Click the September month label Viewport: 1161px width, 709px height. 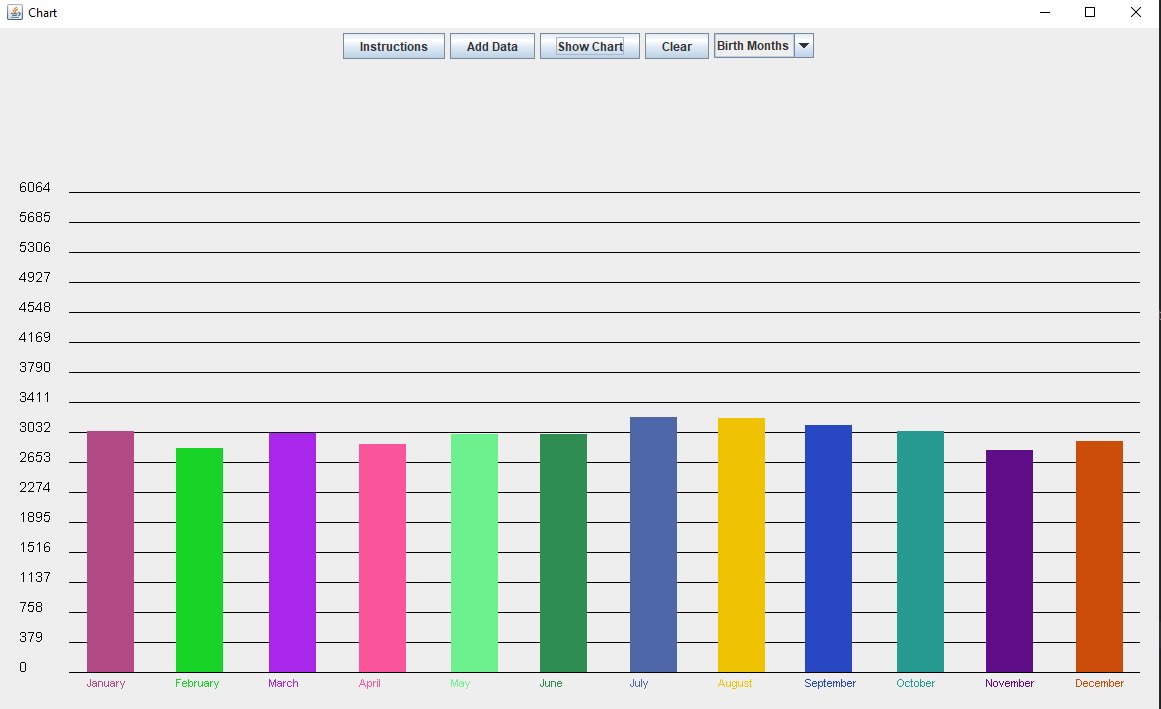click(x=830, y=683)
